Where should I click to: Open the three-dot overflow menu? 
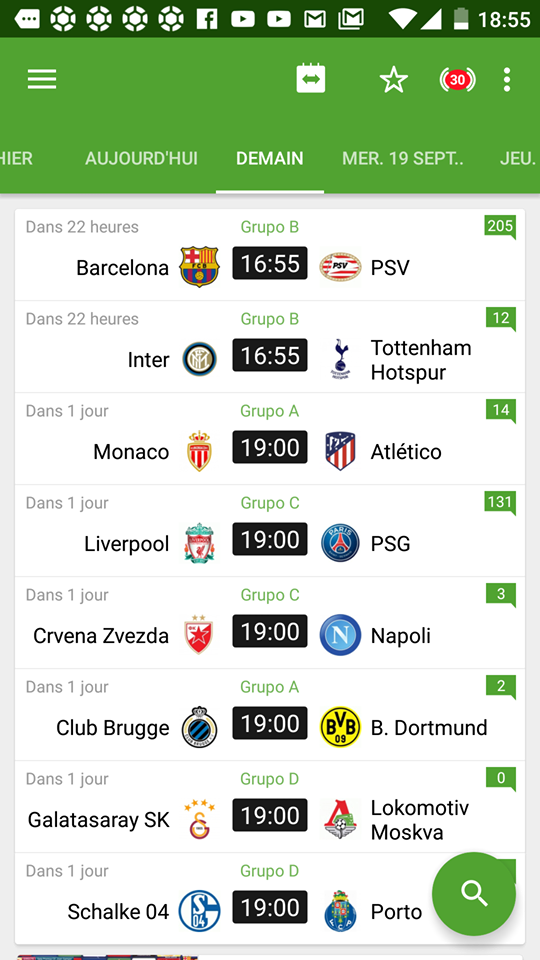click(506, 80)
